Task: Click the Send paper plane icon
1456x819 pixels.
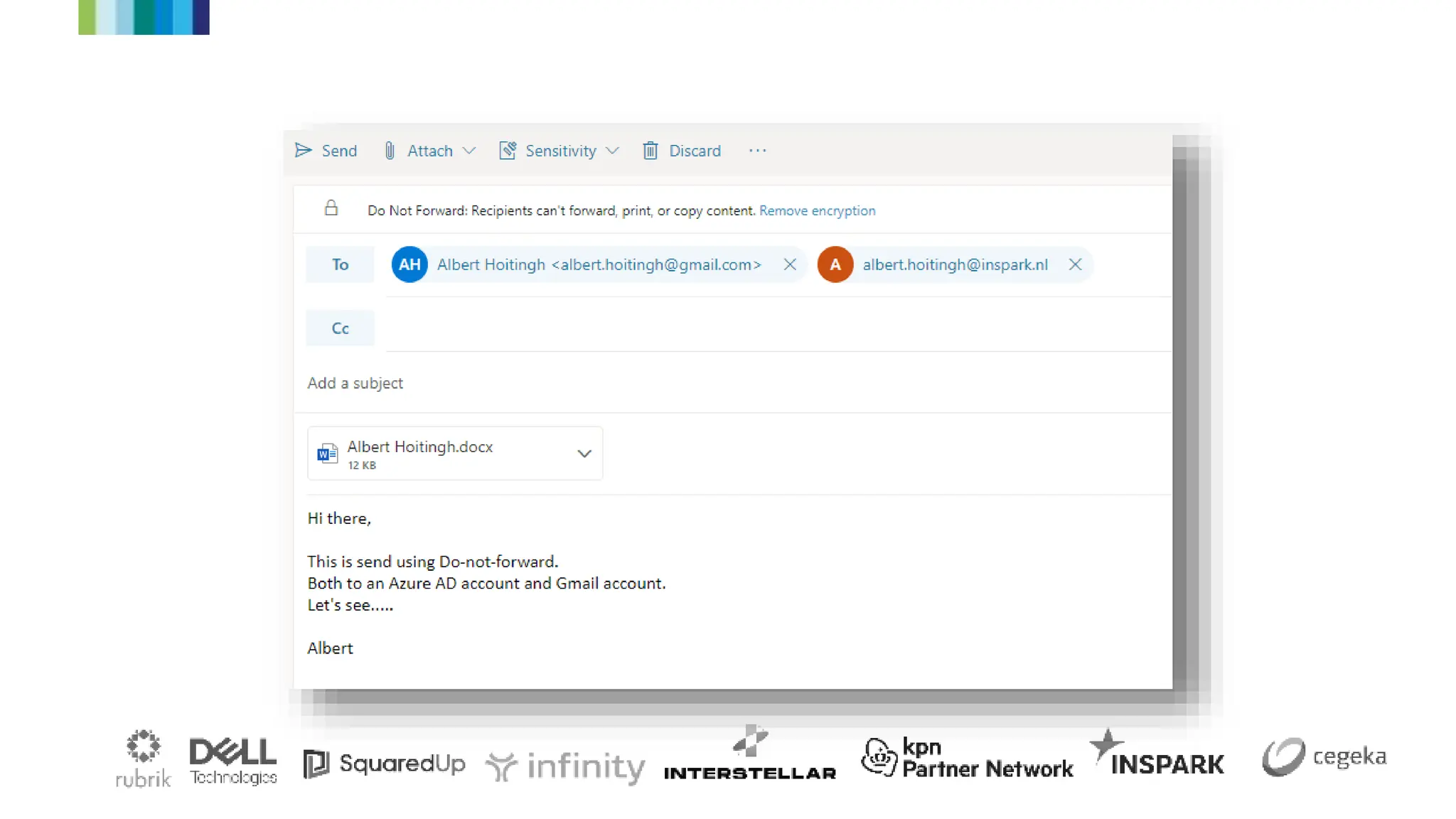Action: click(304, 150)
